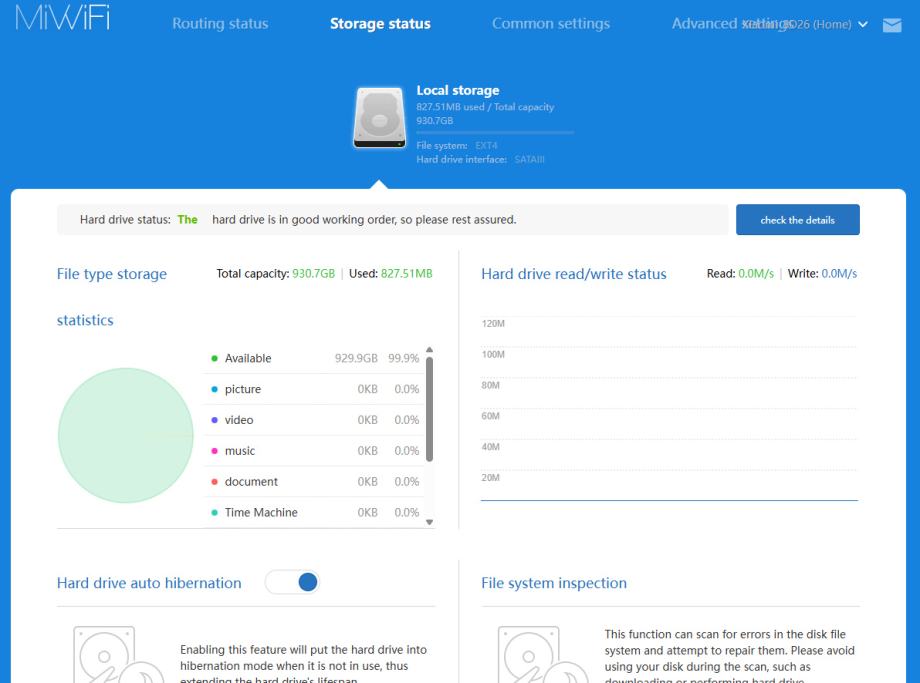
Task: Click the pink music legend dot
Action: pos(214,451)
